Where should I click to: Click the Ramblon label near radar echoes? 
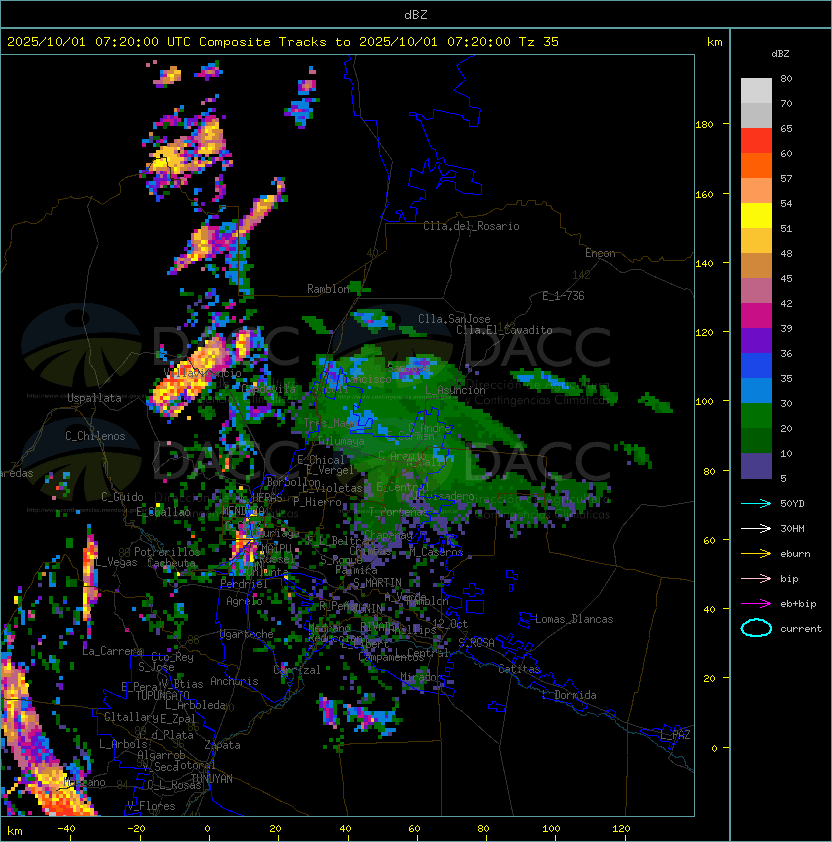(328, 289)
